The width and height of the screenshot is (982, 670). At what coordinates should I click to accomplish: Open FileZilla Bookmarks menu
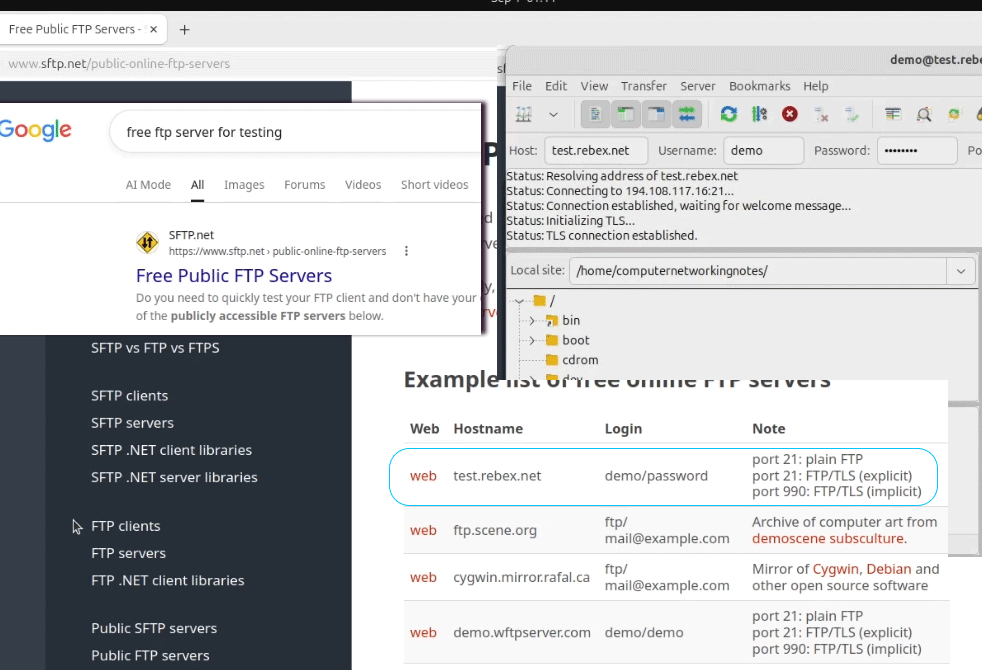(x=759, y=86)
